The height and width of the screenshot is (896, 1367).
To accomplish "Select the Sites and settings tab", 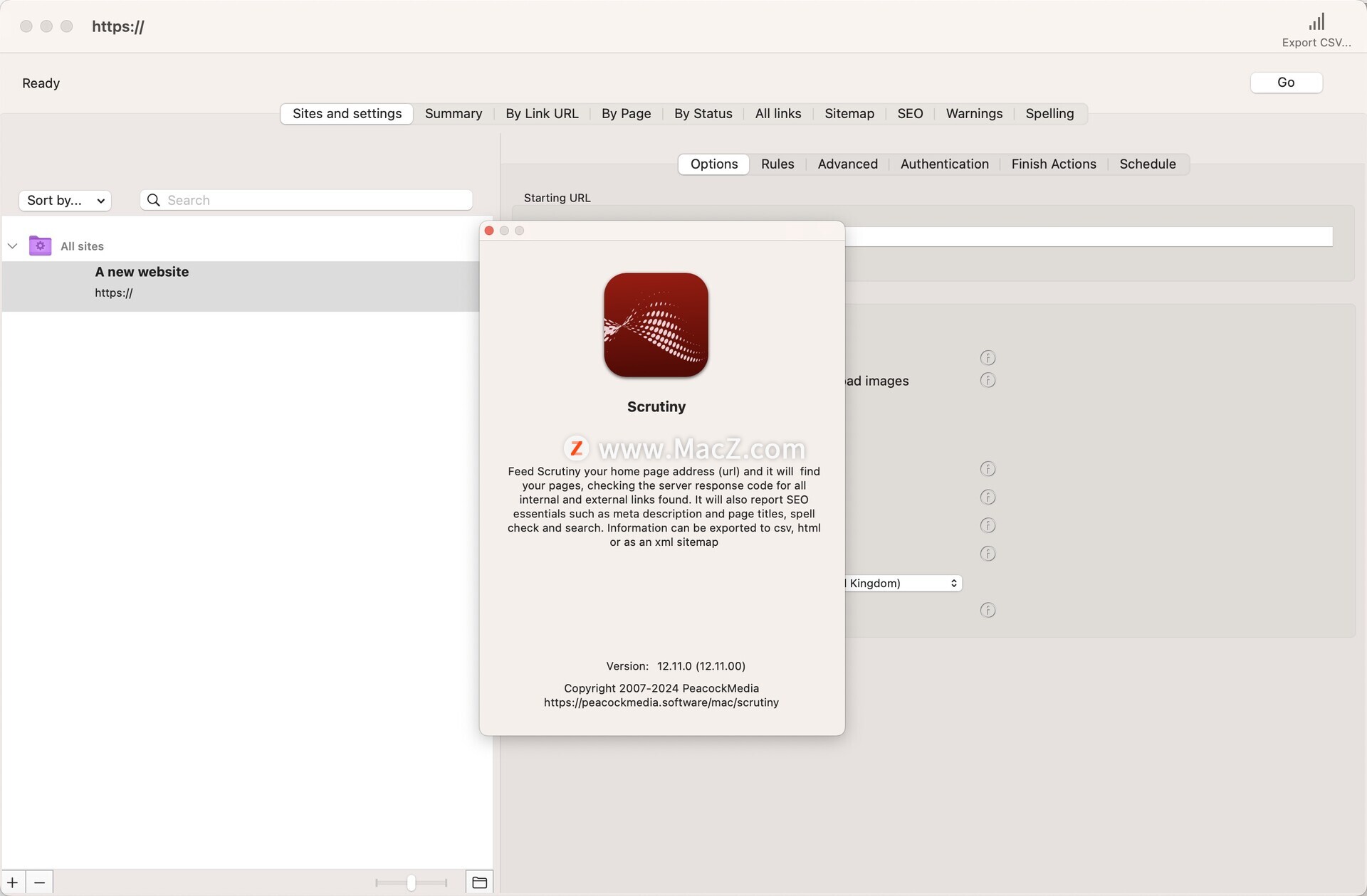I will tap(347, 114).
